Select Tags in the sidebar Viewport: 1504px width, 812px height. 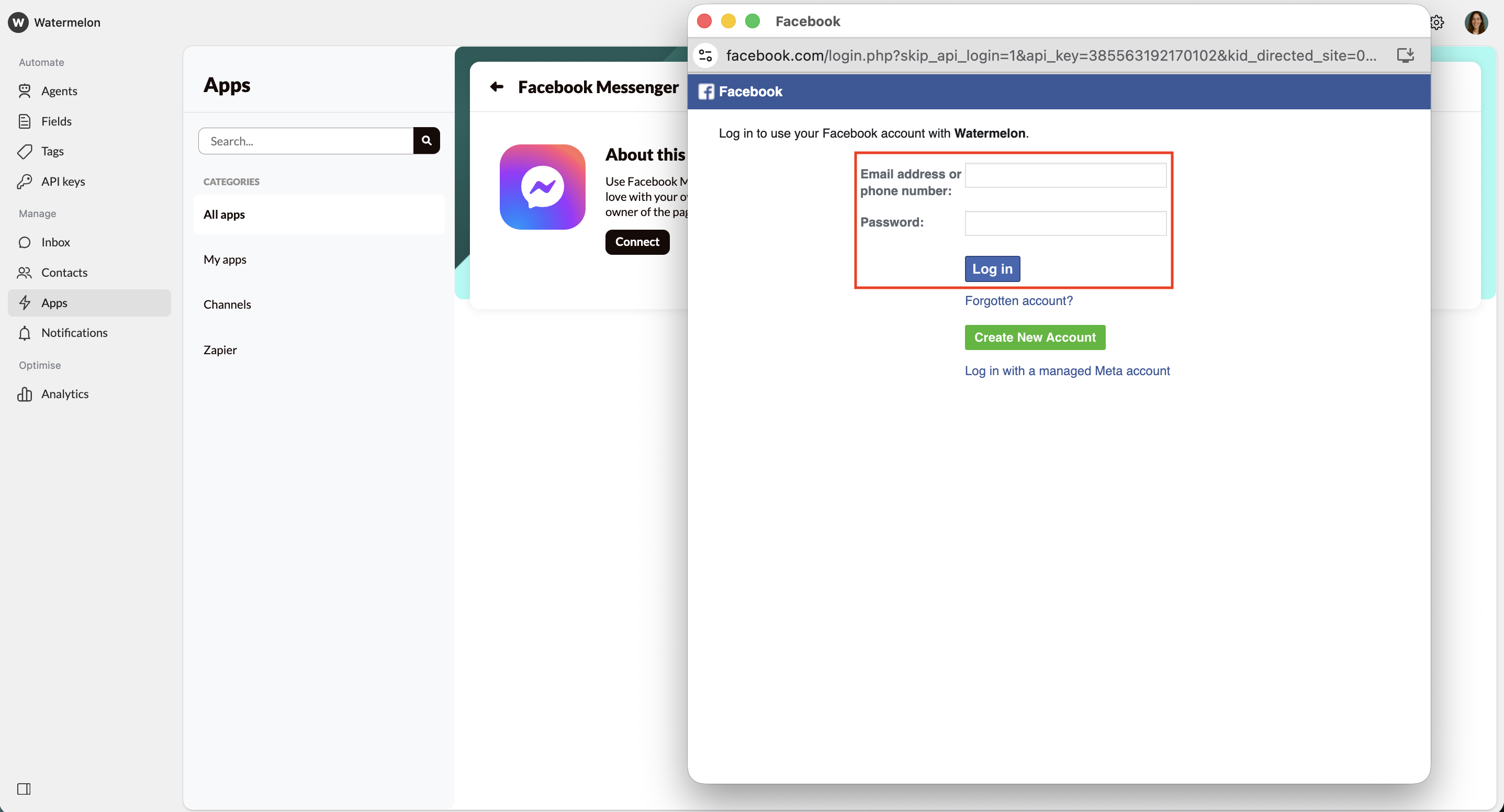[51, 151]
